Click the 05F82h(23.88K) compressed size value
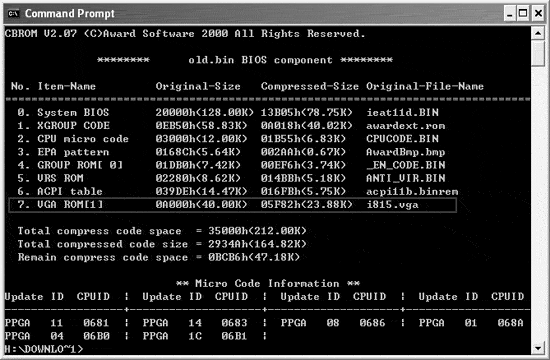 coord(307,205)
